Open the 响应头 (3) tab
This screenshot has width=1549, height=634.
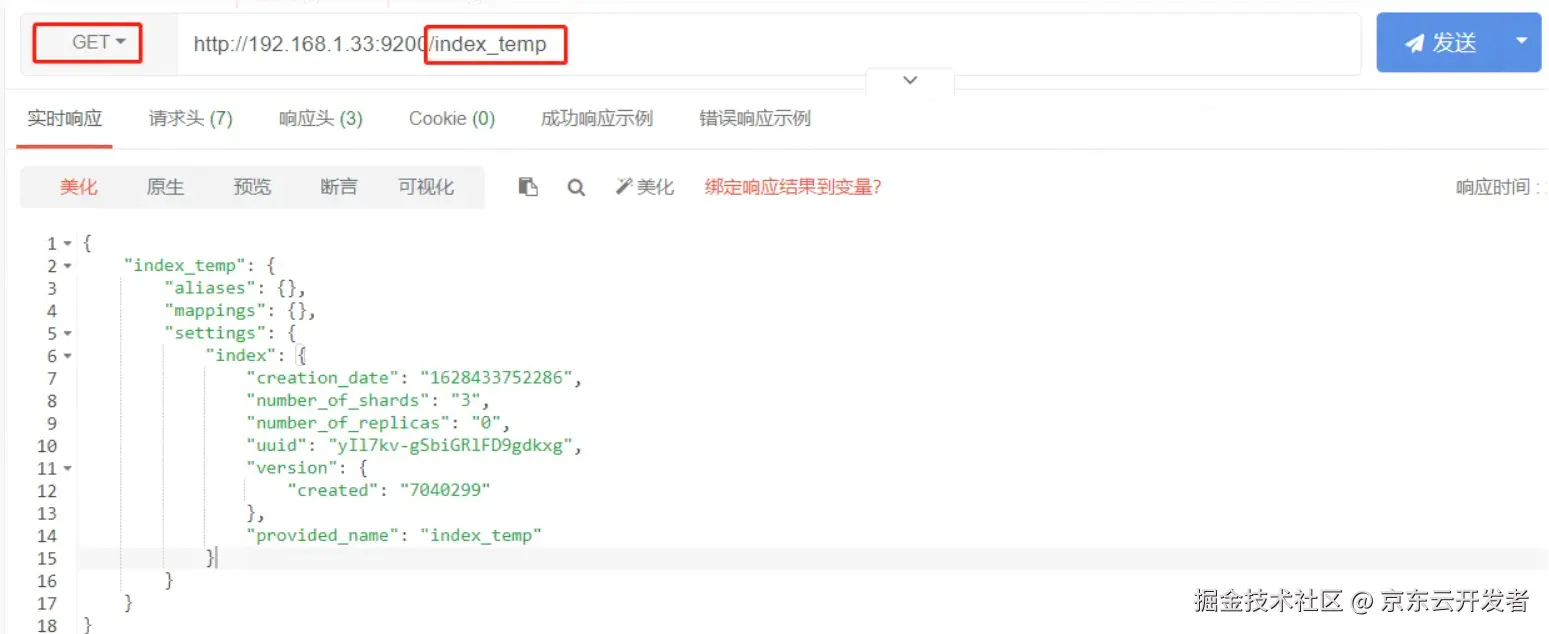(320, 119)
